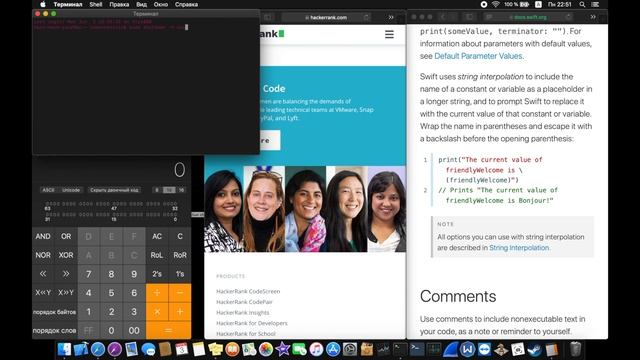Open HackerRank CodeScreen link
The width and height of the screenshot is (640, 360).
tap(248, 291)
